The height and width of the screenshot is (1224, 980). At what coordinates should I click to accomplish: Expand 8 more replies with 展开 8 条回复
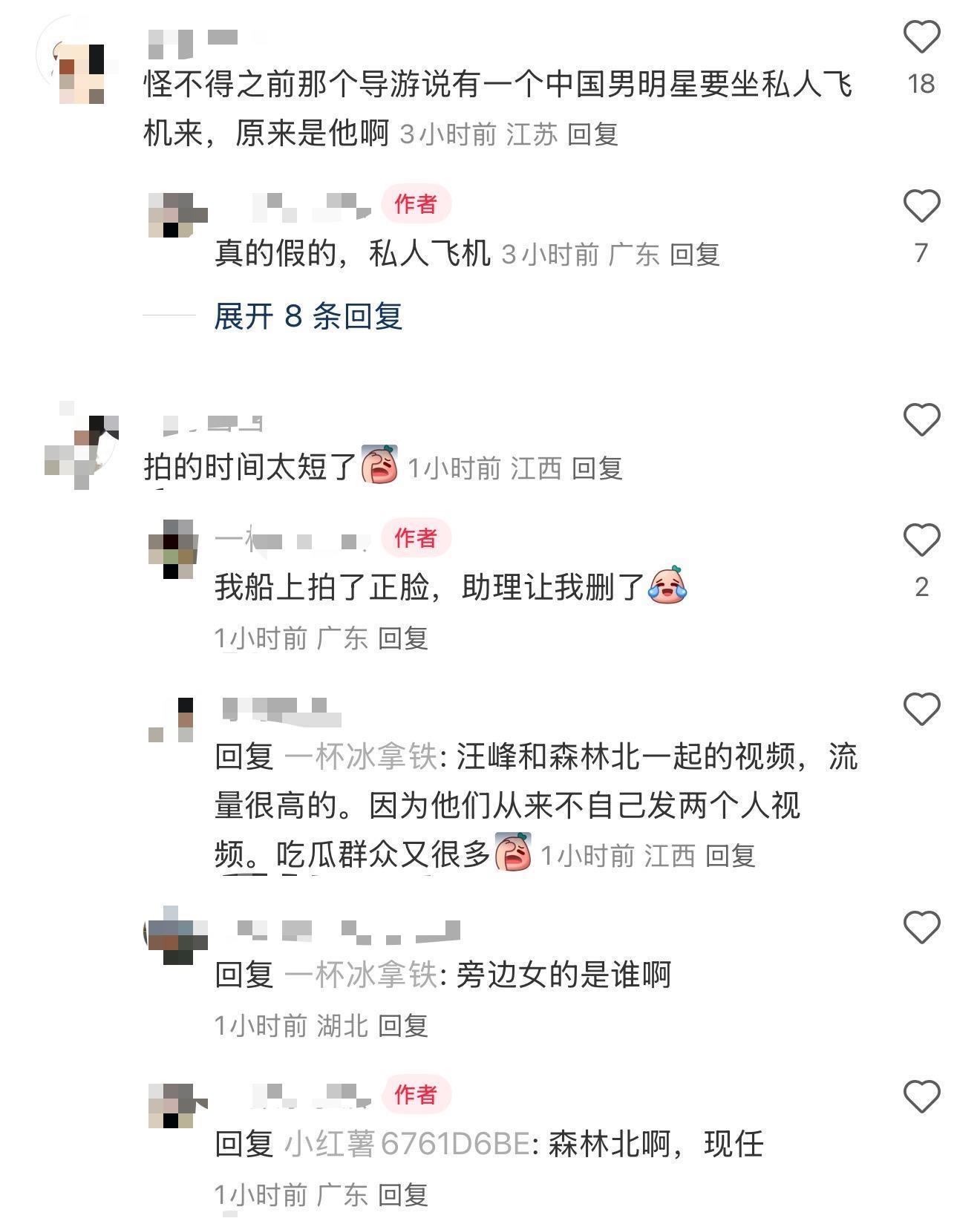coord(308,316)
